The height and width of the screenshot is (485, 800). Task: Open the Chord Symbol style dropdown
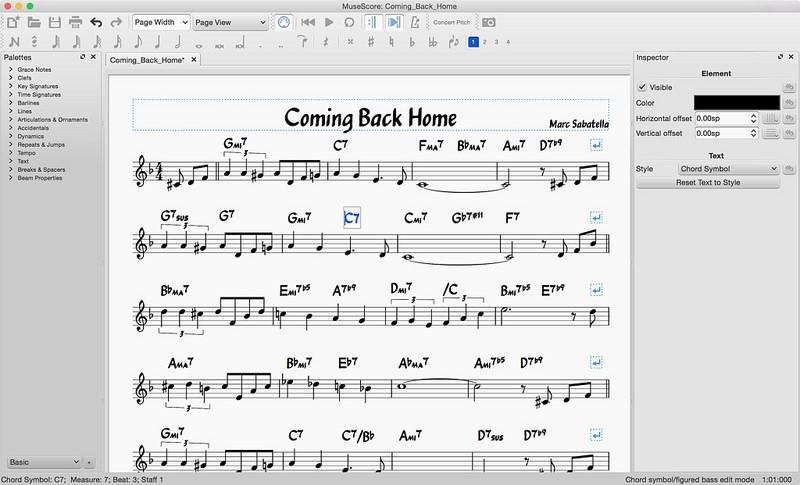coord(728,169)
